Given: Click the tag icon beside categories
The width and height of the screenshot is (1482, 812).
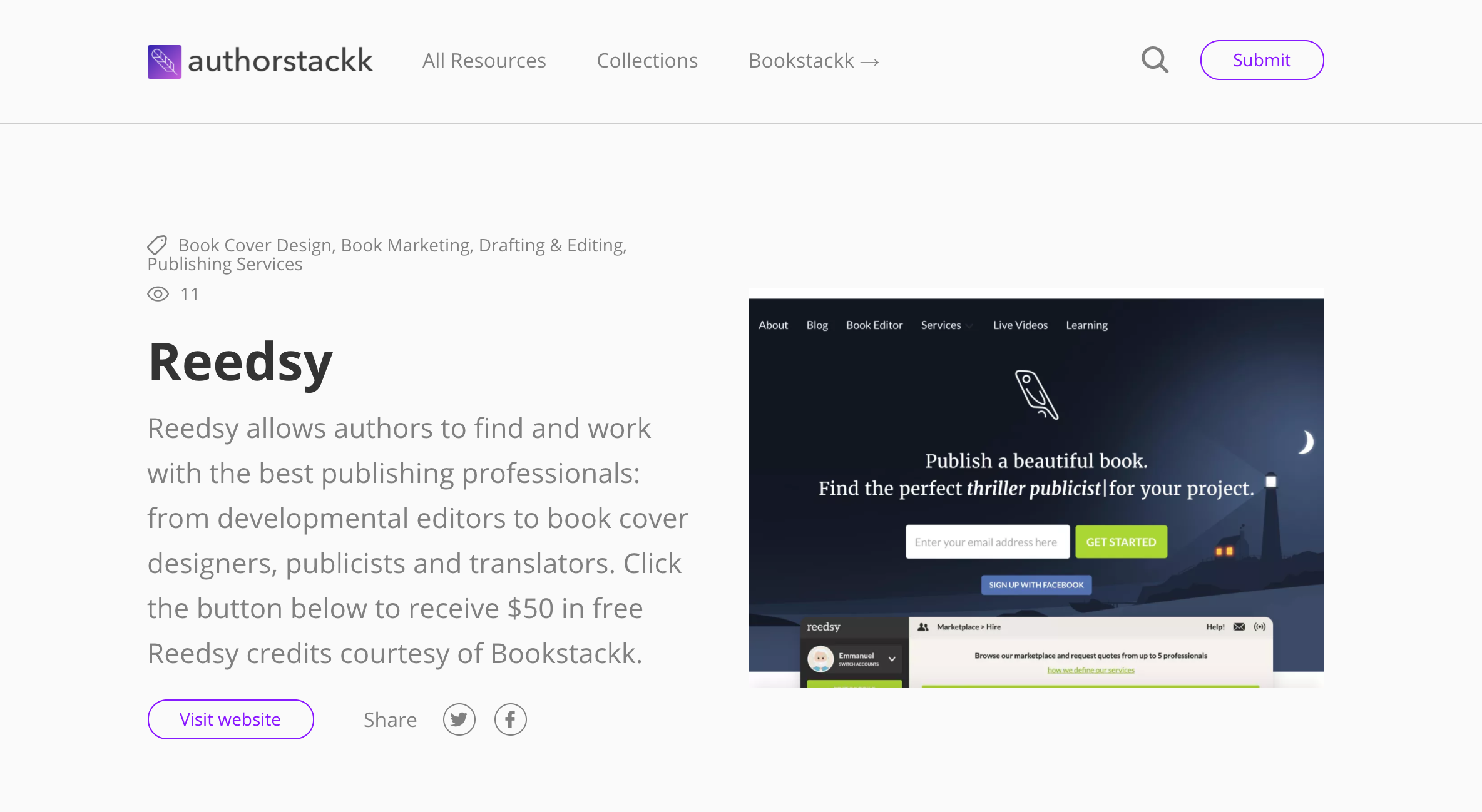Looking at the screenshot, I should pos(157,245).
